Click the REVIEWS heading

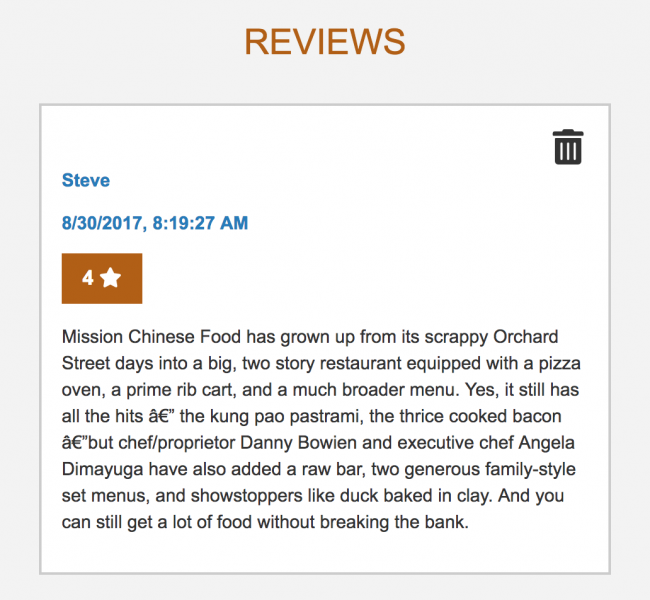(325, 41)
